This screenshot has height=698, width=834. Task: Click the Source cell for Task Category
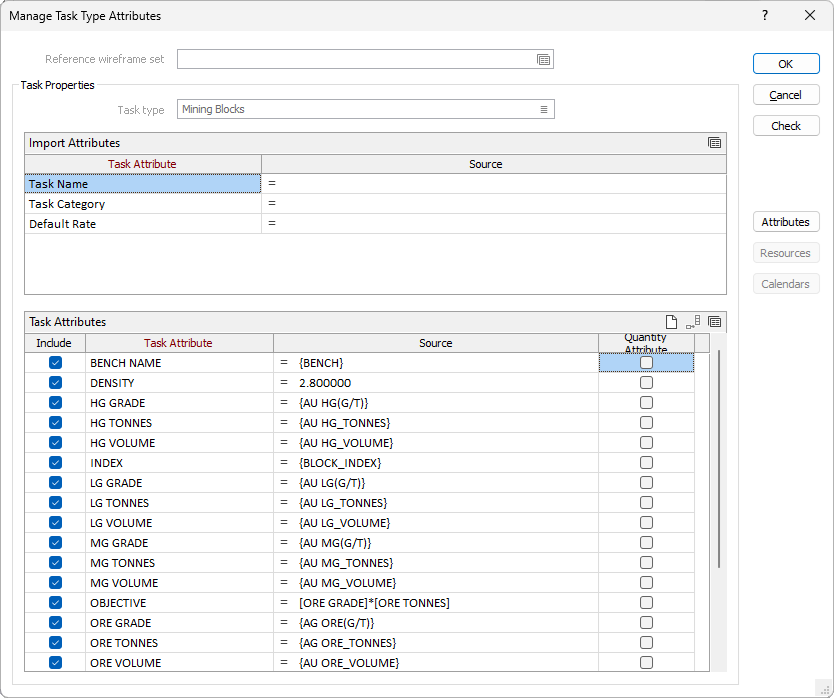tap(494, 204)
